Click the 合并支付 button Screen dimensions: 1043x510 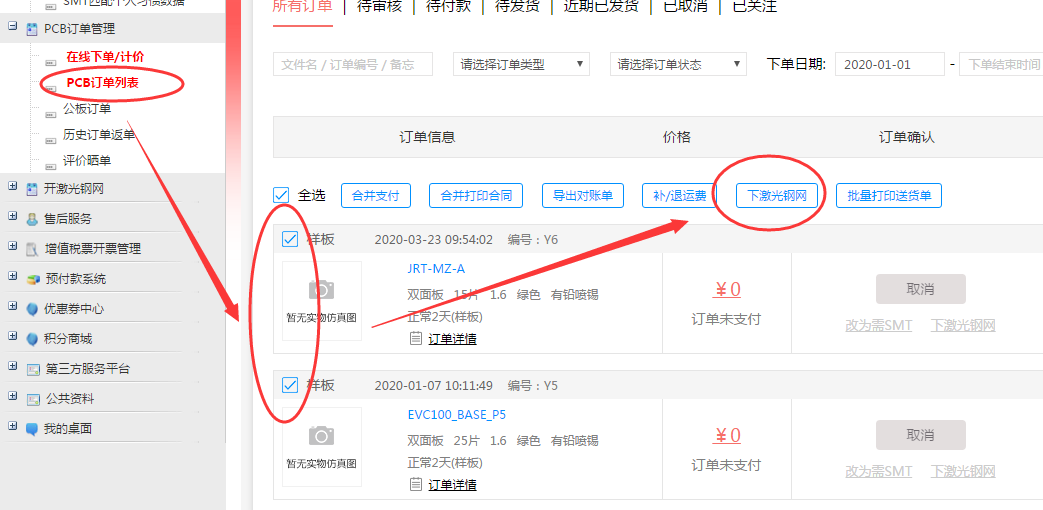coord(376,196)
